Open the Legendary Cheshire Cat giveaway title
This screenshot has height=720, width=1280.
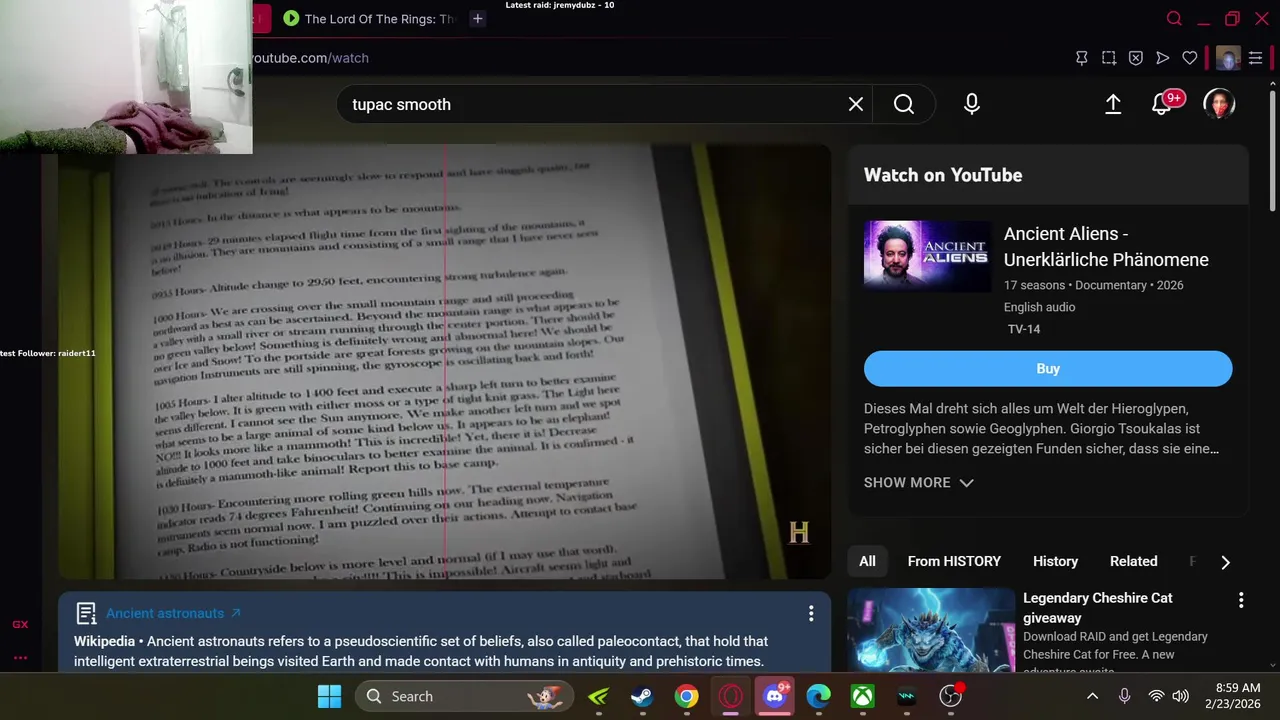tap(1097, 607)
